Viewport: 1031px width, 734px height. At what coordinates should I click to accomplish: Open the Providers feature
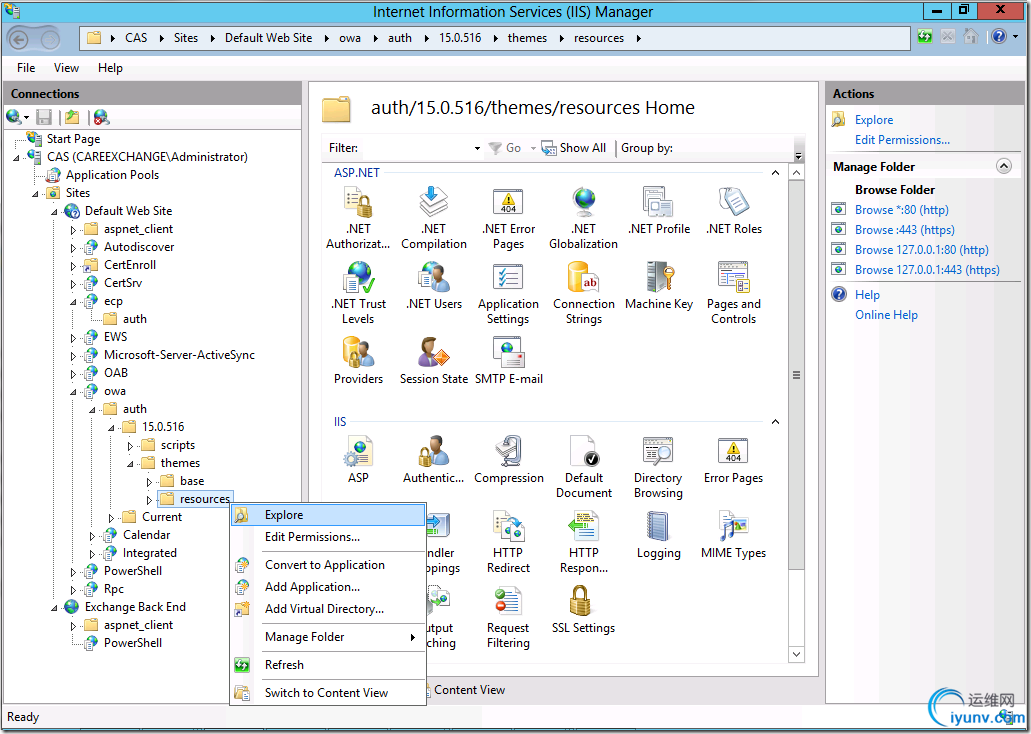tap(358, 360)
